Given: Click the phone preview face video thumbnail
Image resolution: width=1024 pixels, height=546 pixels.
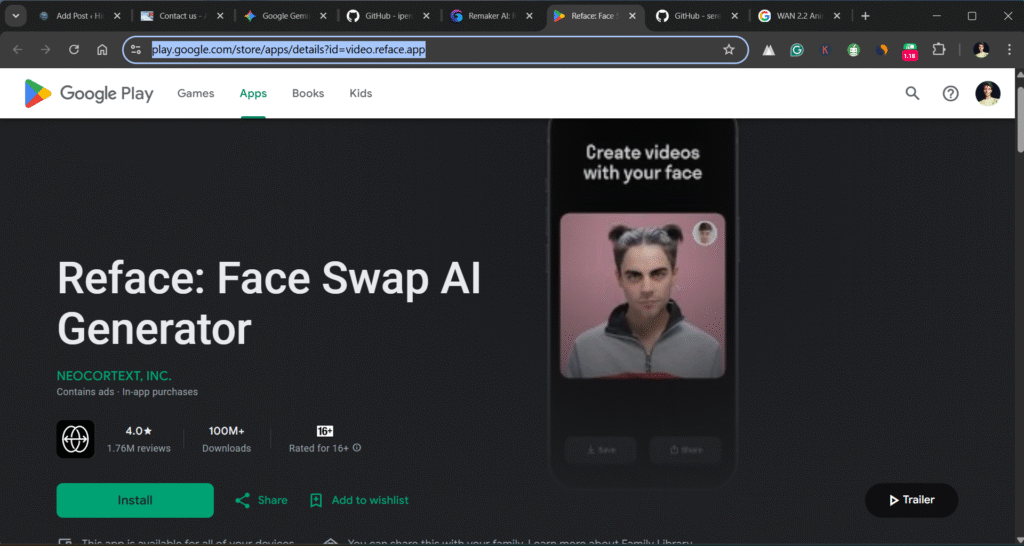Looking at the screenshot, I should tap(643, 295).
